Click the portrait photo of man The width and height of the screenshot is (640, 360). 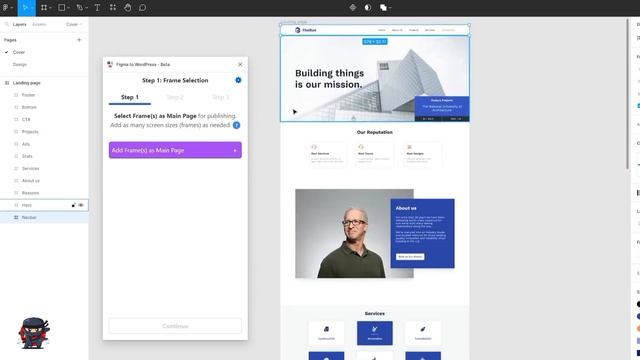point(354,233)
